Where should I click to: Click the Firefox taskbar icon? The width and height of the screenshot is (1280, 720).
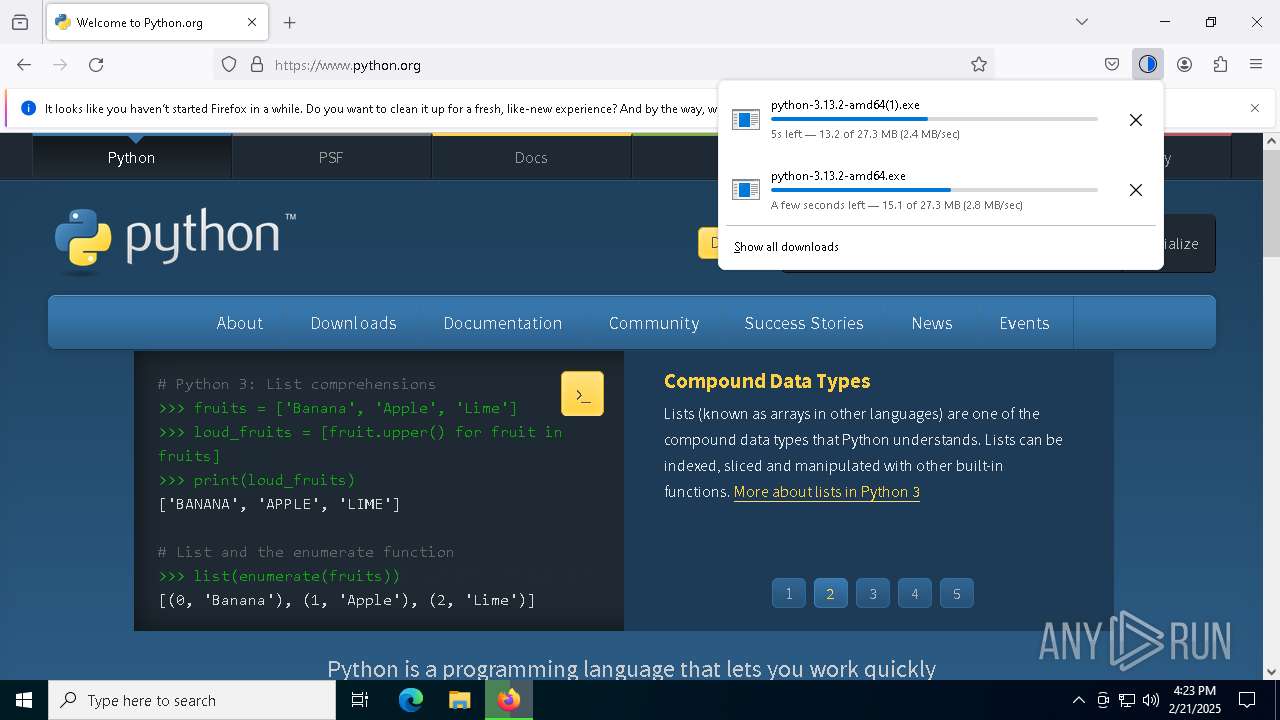pos(509,700)
